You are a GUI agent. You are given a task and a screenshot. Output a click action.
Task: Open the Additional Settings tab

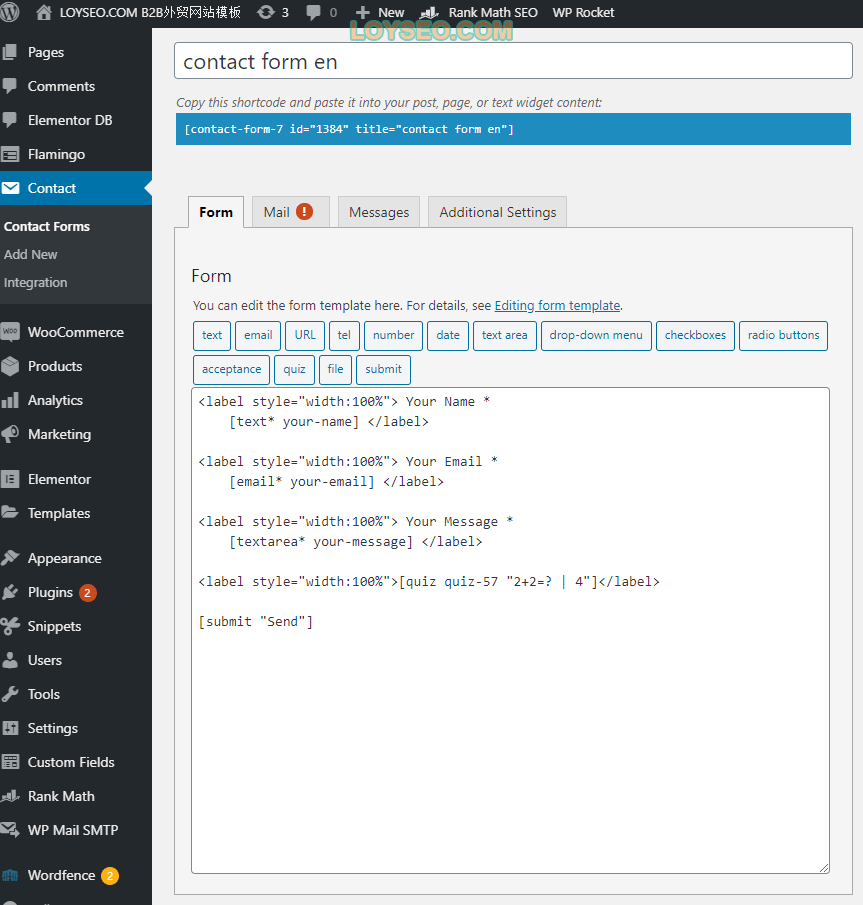(x=498, y=212)
